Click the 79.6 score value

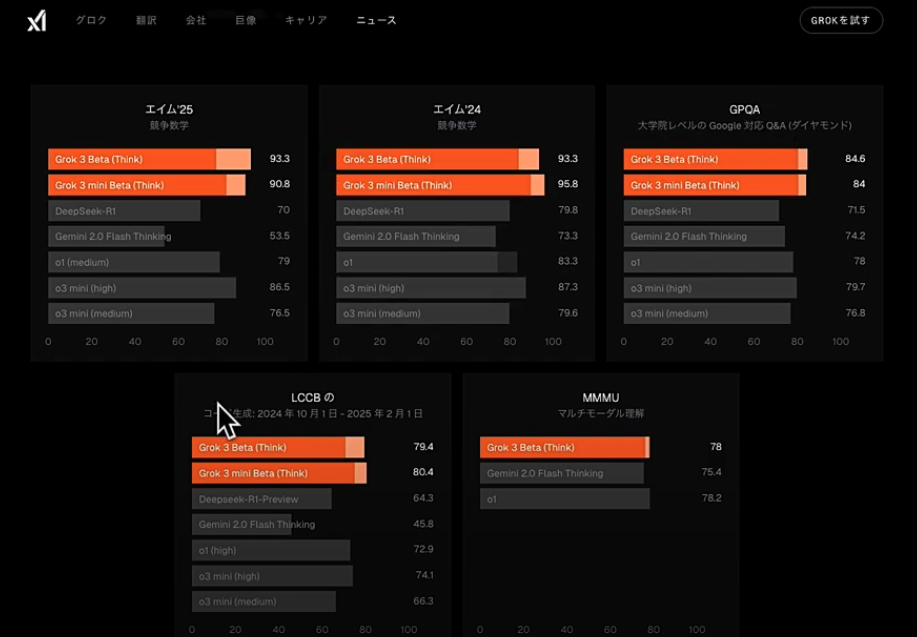(568, 313)
